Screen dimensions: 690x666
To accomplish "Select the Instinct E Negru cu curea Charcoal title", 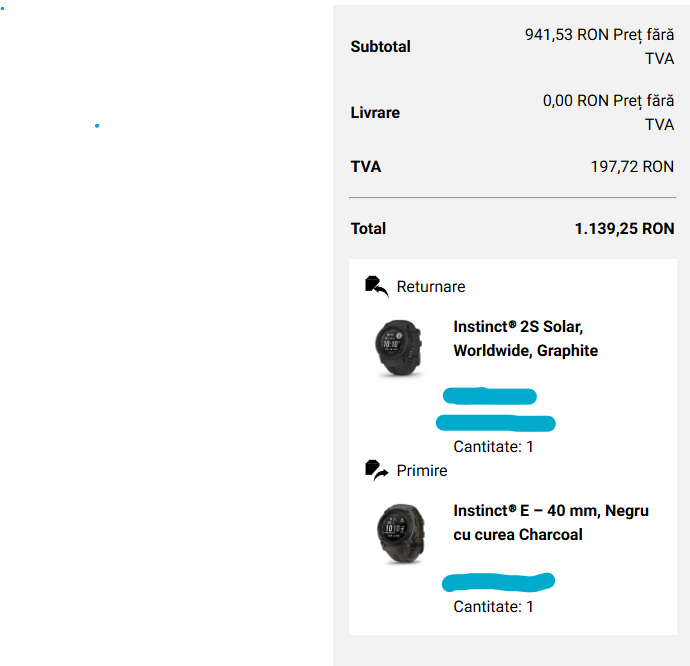I will pyautogui.click(x=551, y=522).
